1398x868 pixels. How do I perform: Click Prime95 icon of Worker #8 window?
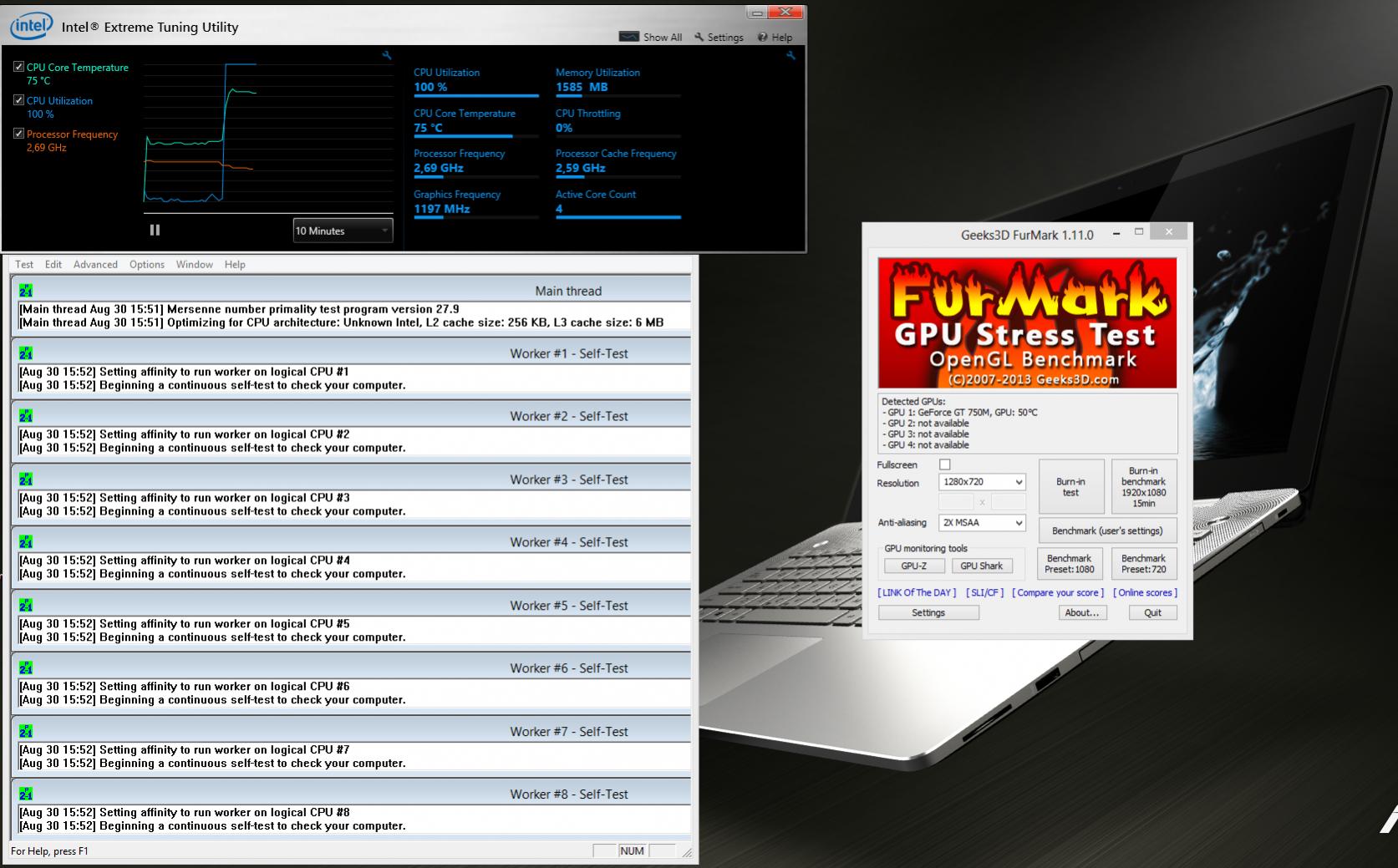26,794
